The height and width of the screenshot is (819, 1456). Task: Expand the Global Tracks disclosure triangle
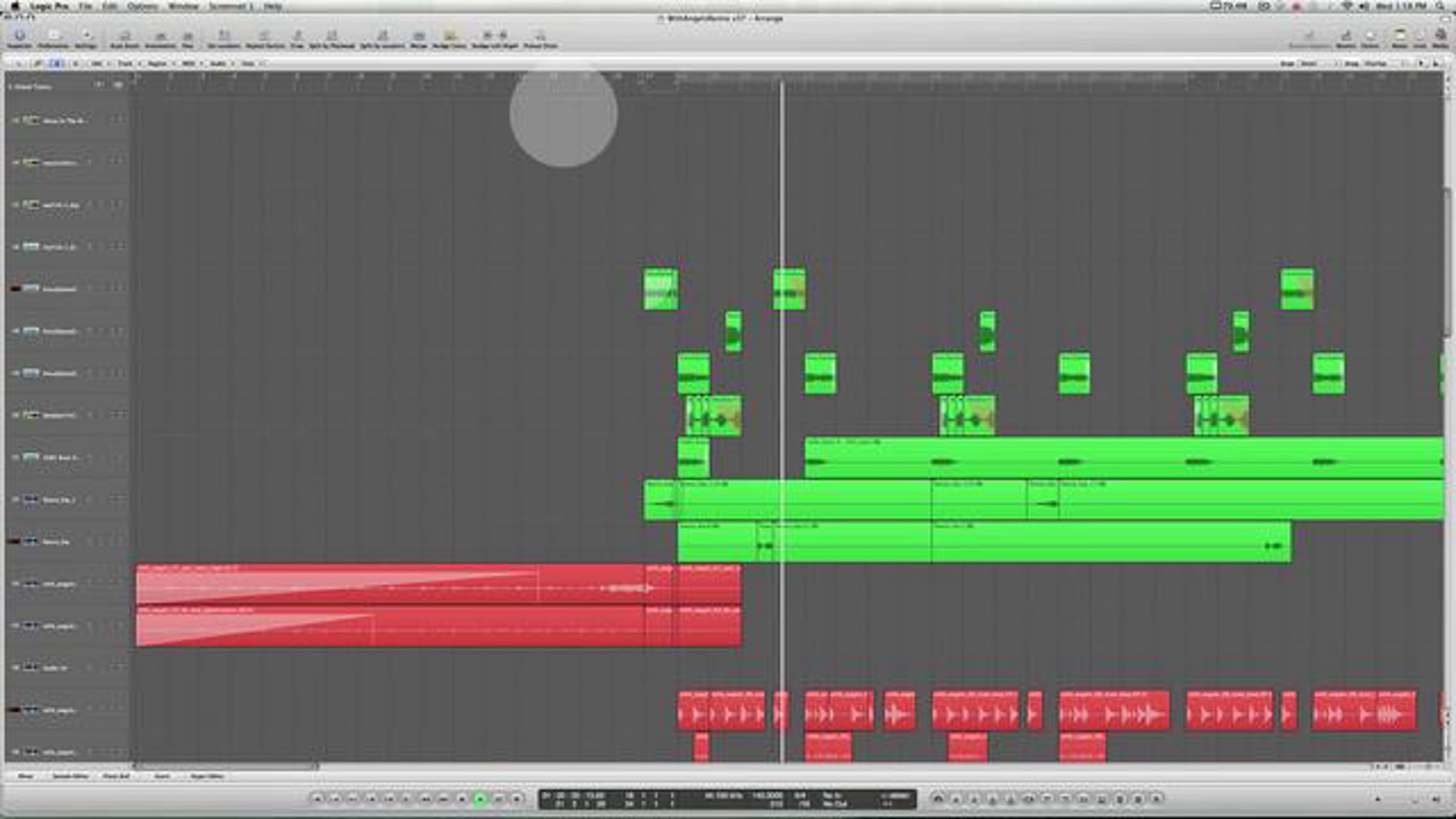[10, 87]
